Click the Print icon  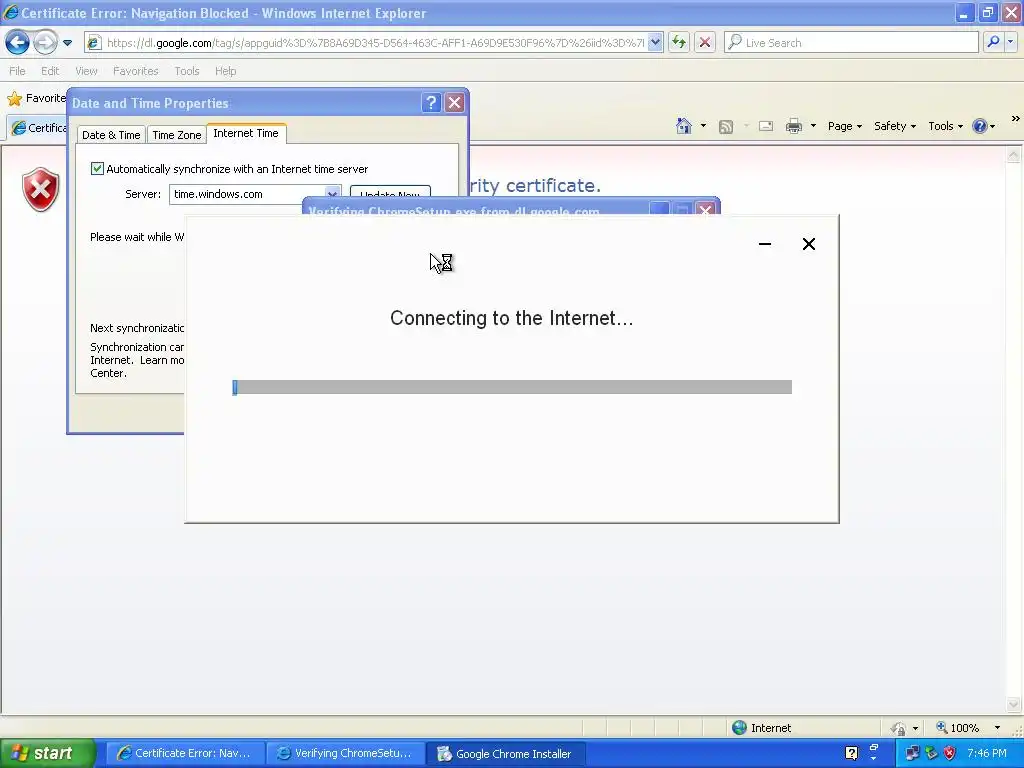(793, 126)
